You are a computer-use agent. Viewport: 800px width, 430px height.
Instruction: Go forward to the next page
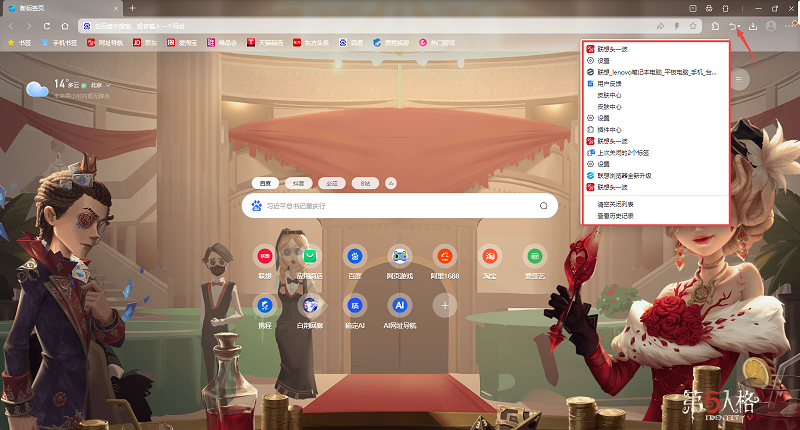(29, 26)
